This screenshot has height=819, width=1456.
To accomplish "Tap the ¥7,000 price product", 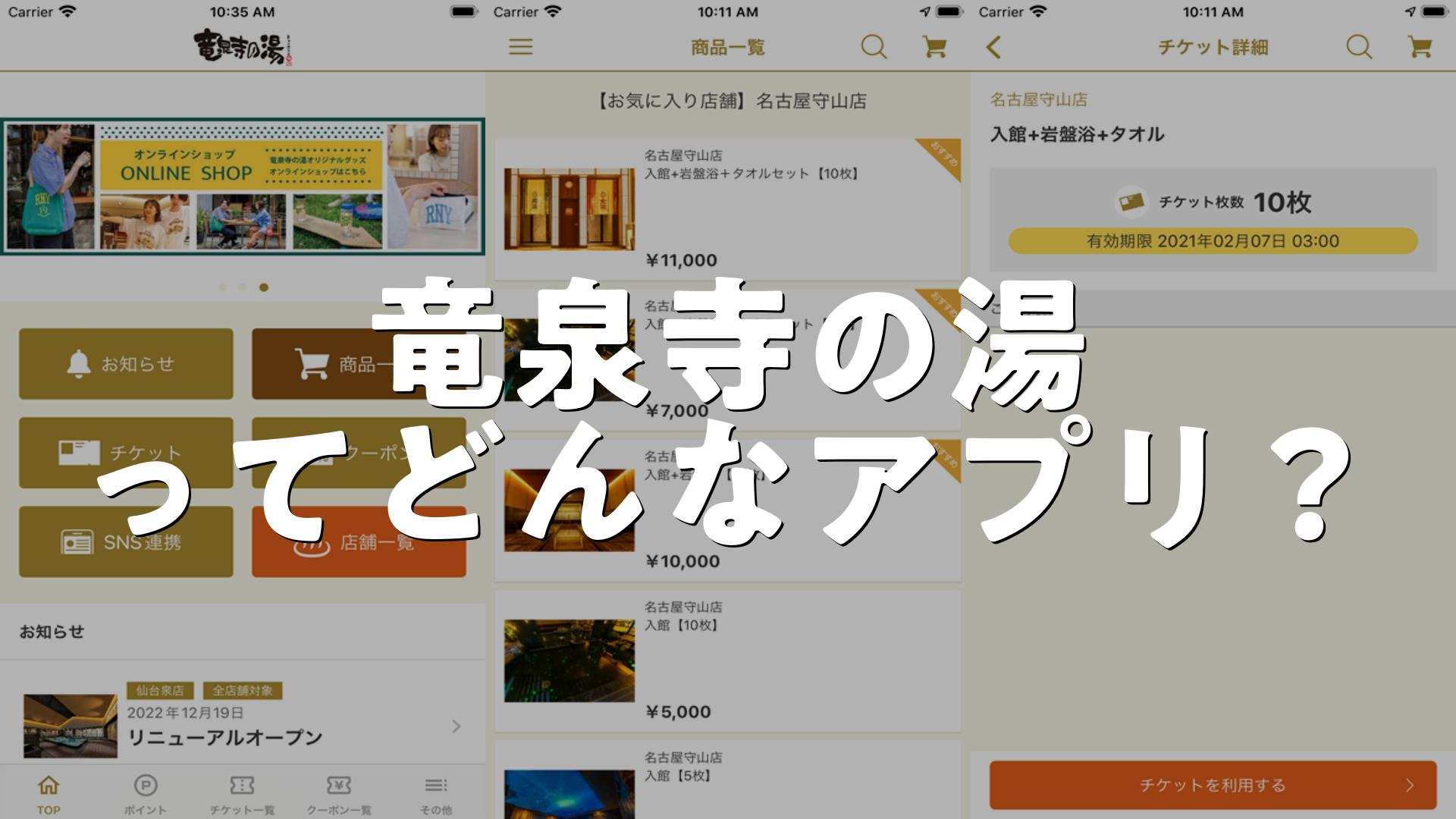I will click(x=728, y=360).
